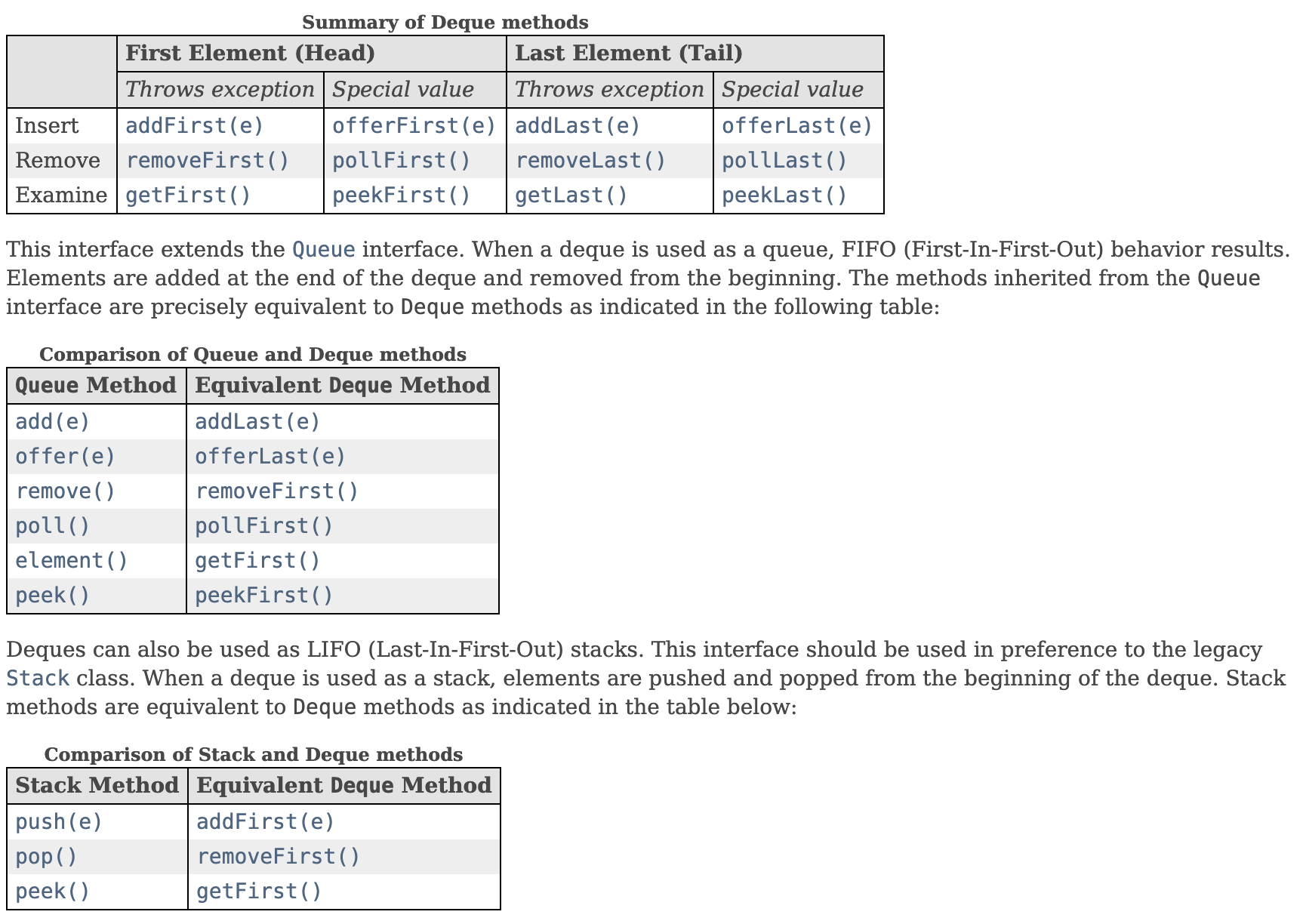Open the offer(e) queue method link
The width and height of the screenshot is (1306, 924).
point(65,457)
